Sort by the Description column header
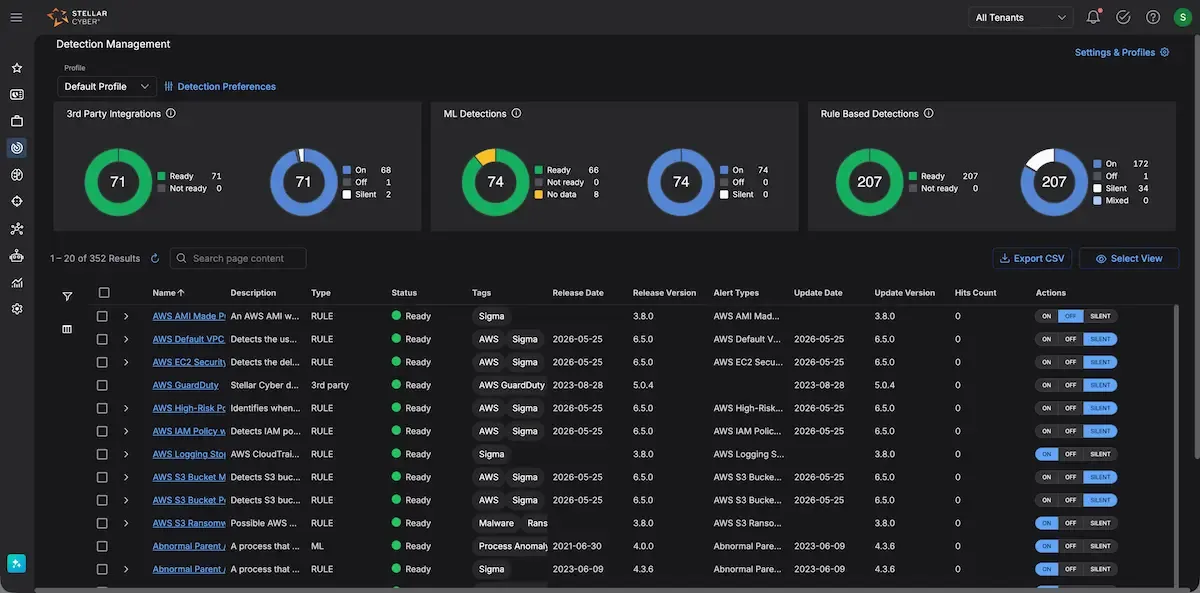 (x=253, y=293)
